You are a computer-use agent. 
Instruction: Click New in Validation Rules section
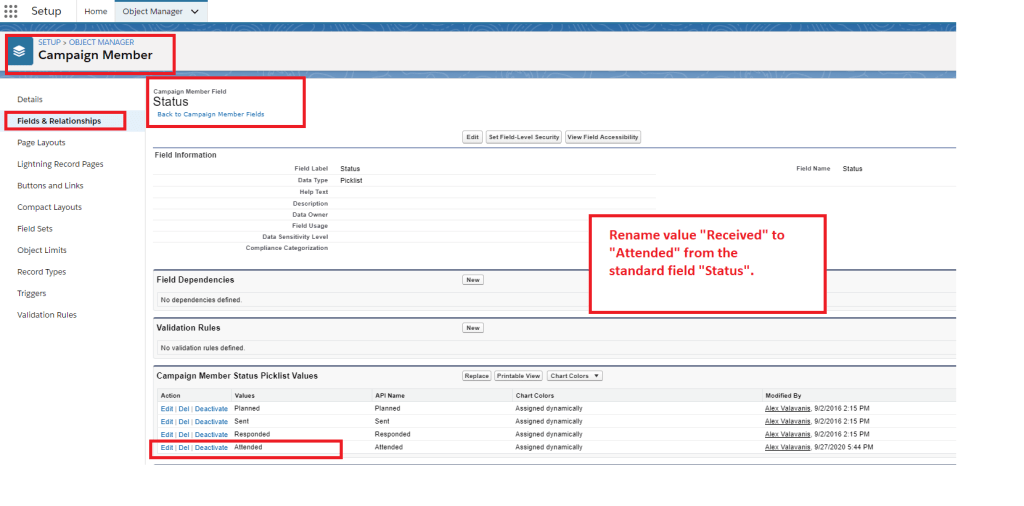[473, 328]
